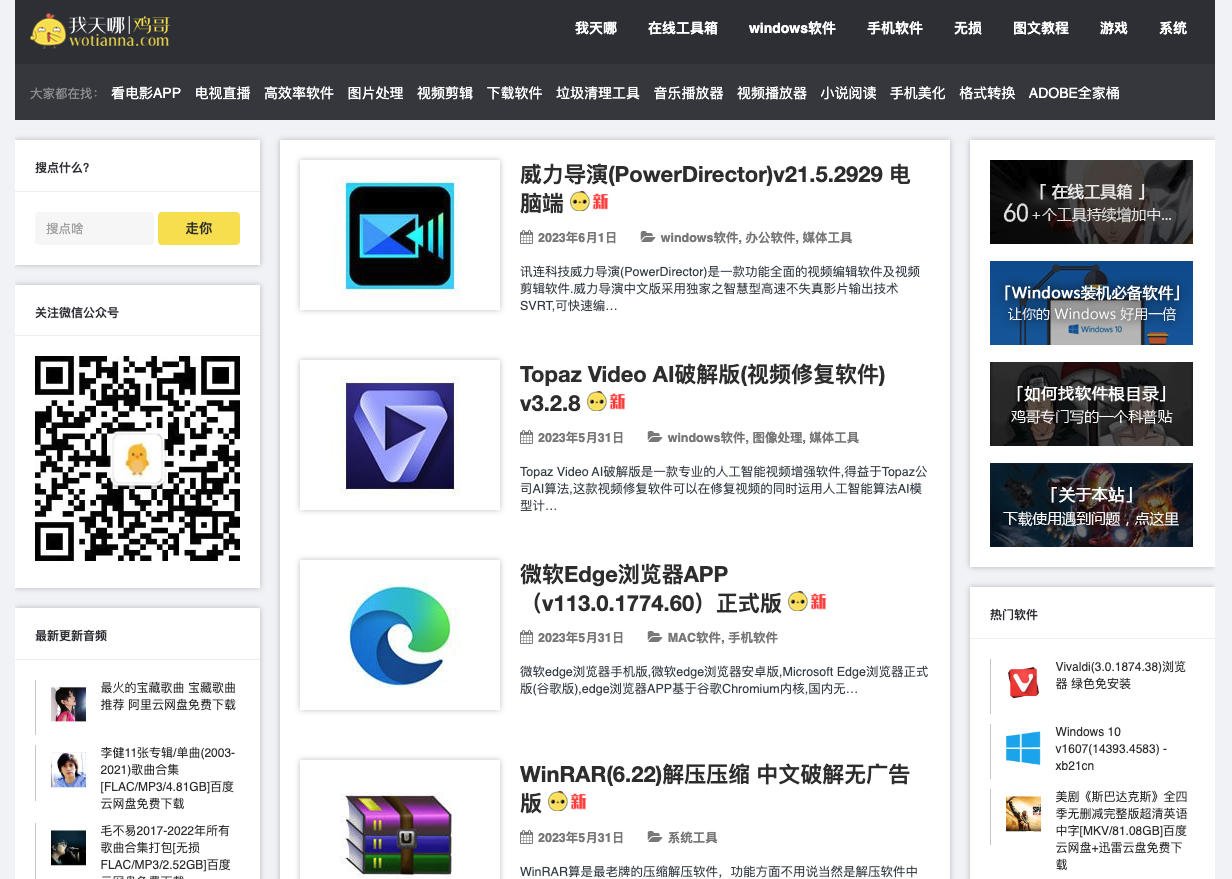Open the WinRAR(6.22) article title
This screenshot has height=879, width=1232.
point(715,788)
